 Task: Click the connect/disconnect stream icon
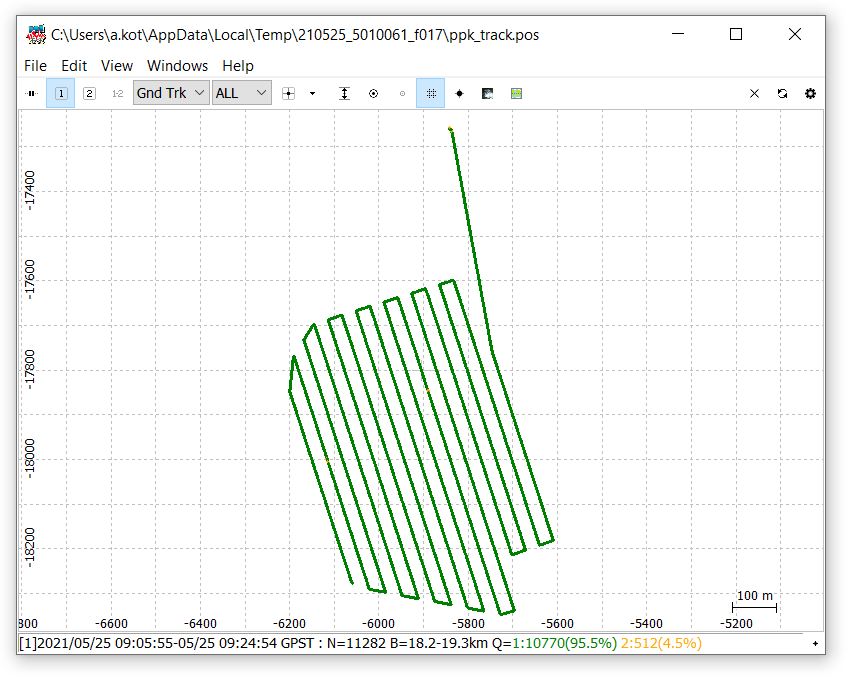click(32, 94)
